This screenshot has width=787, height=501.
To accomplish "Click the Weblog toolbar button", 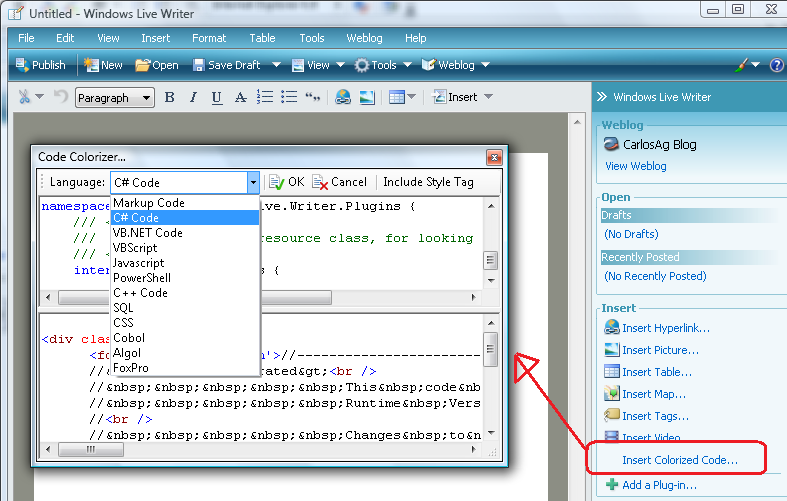I will (x=448, y=65).
